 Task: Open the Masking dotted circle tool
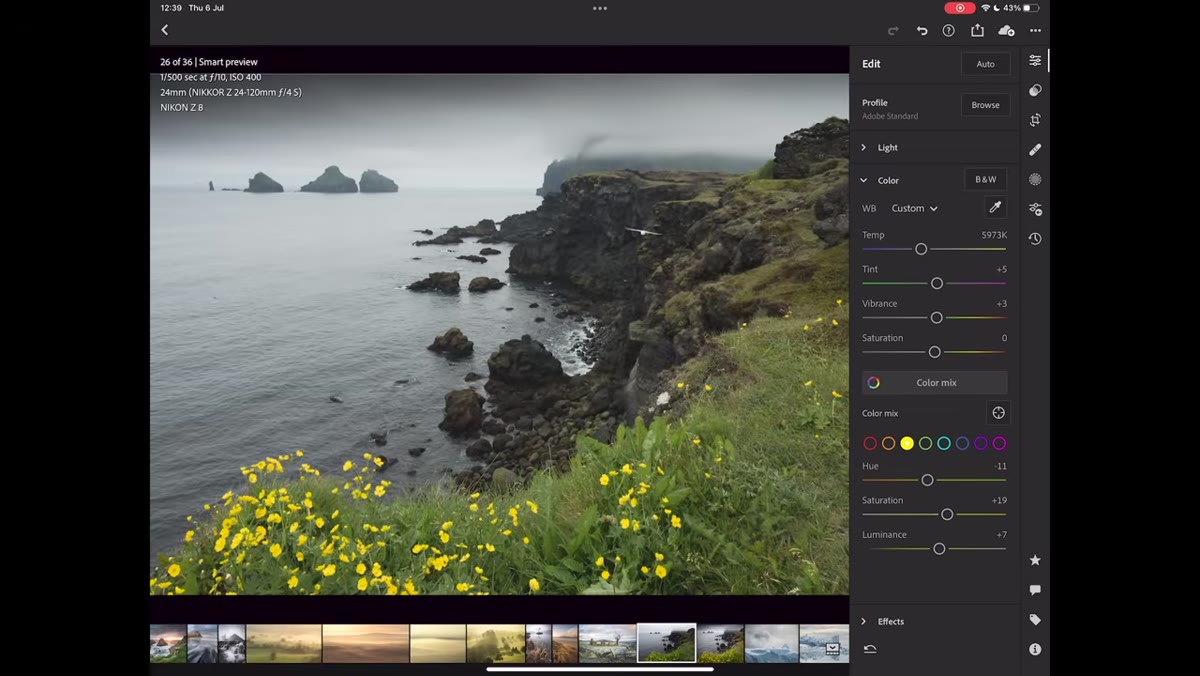(x=1035, y=179)
